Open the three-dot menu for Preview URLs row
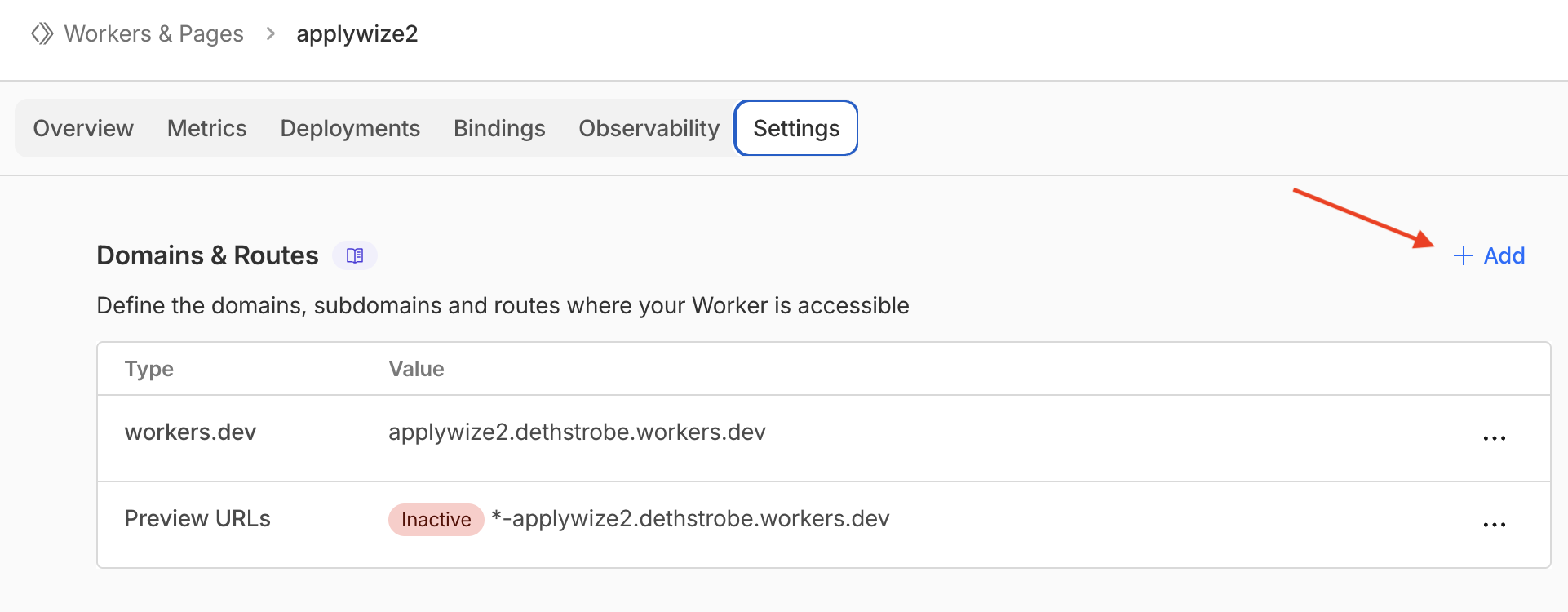This screenshot has width=1568, height=612. pyautogui.click(x=1495, y=525)
